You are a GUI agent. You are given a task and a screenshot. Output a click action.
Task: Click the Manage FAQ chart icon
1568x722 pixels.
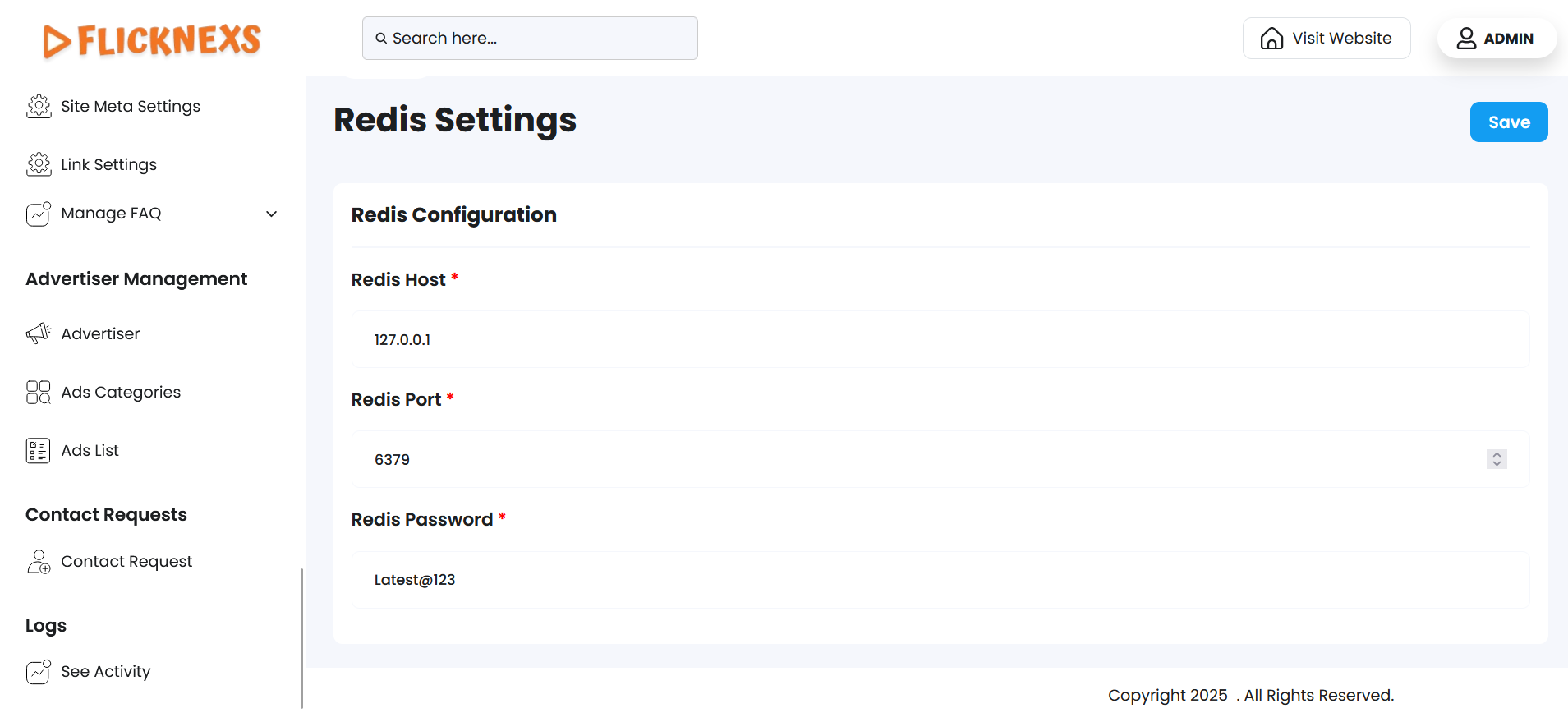point(39,214)
